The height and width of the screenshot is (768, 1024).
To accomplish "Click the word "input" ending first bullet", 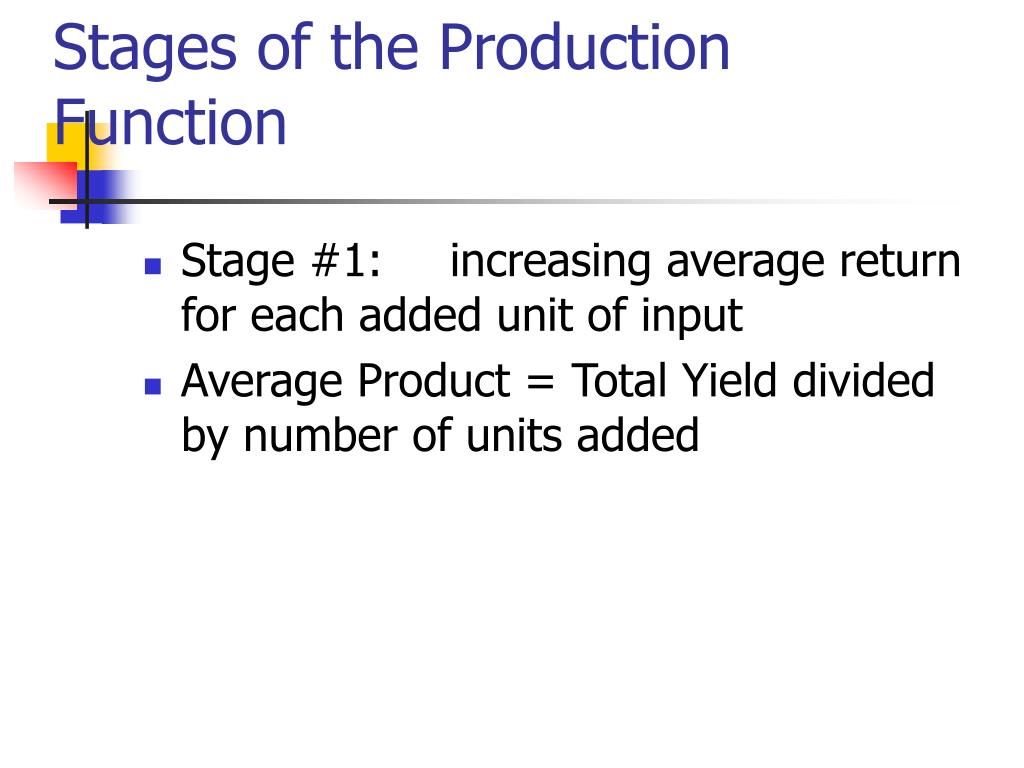I will tap(692, 317).
